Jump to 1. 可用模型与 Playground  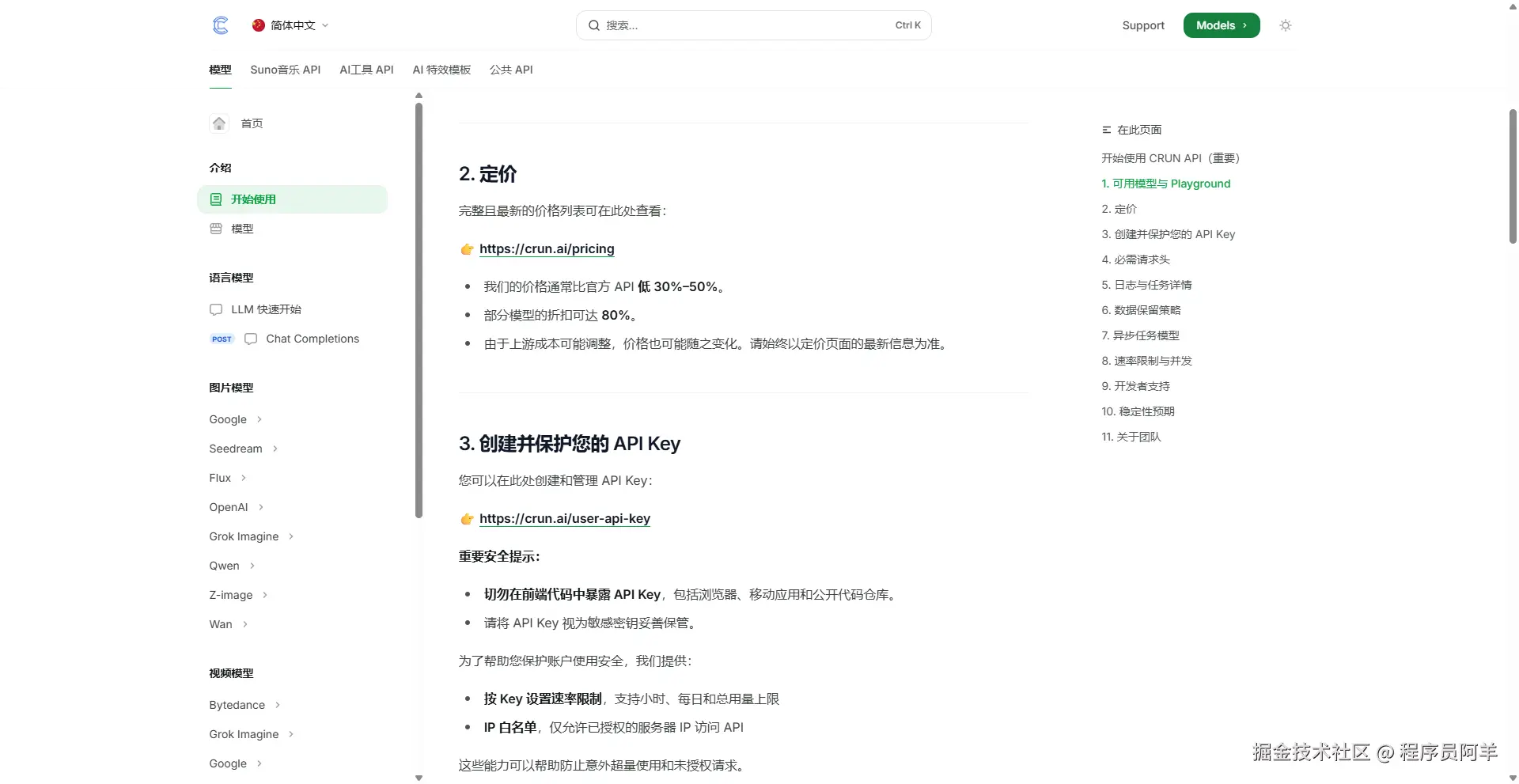coord(1166,184)
